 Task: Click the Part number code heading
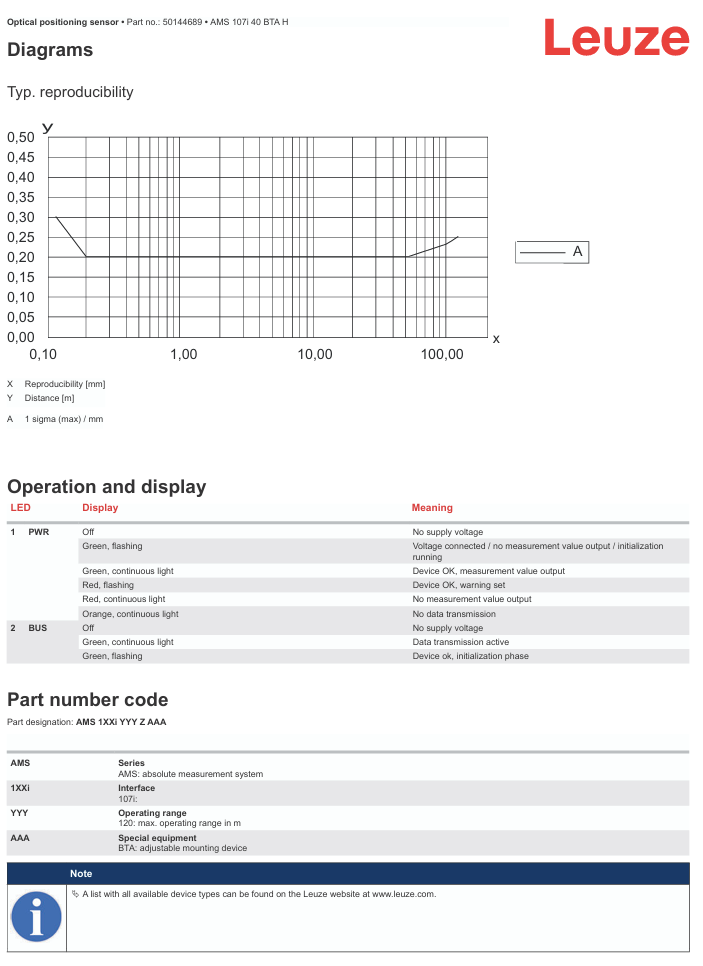[88, 700]
